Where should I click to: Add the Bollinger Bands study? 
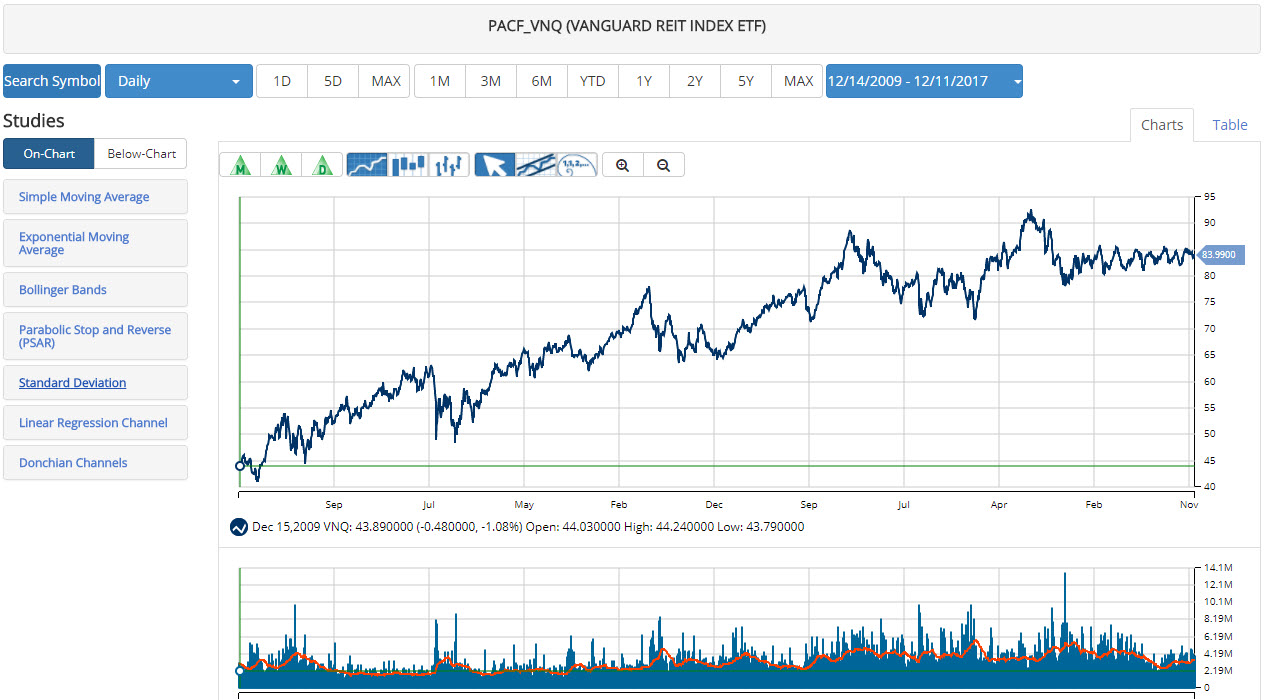tap(95, 290)
